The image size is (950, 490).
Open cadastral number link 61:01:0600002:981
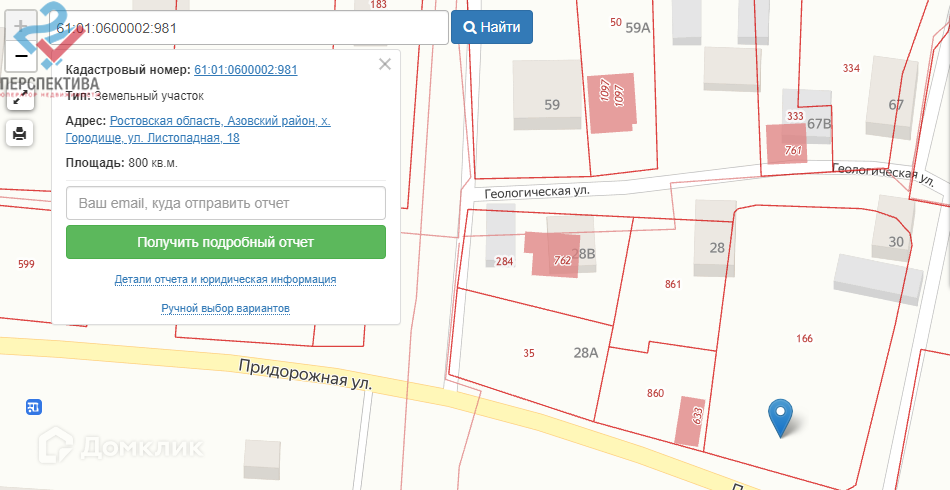246,70
